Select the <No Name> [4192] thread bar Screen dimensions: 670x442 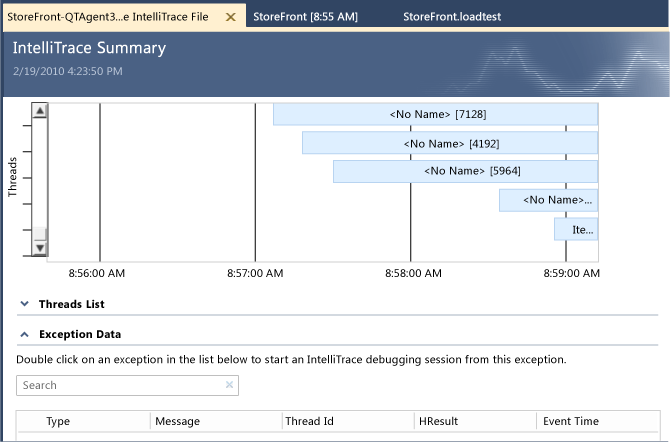tap(450, 143)
